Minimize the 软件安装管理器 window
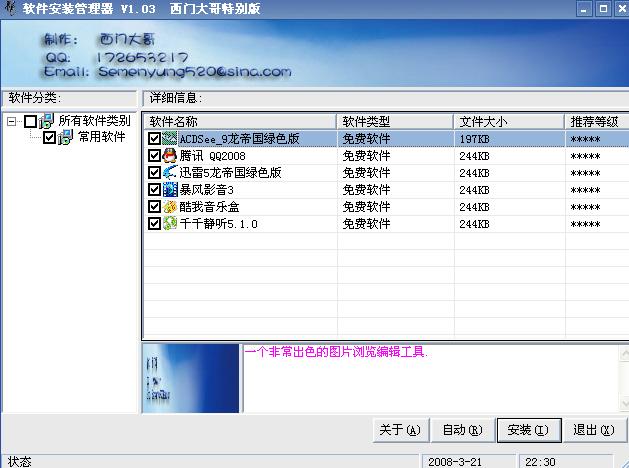Viewport: 629px width, 468px height. click(x=584, y=9)
